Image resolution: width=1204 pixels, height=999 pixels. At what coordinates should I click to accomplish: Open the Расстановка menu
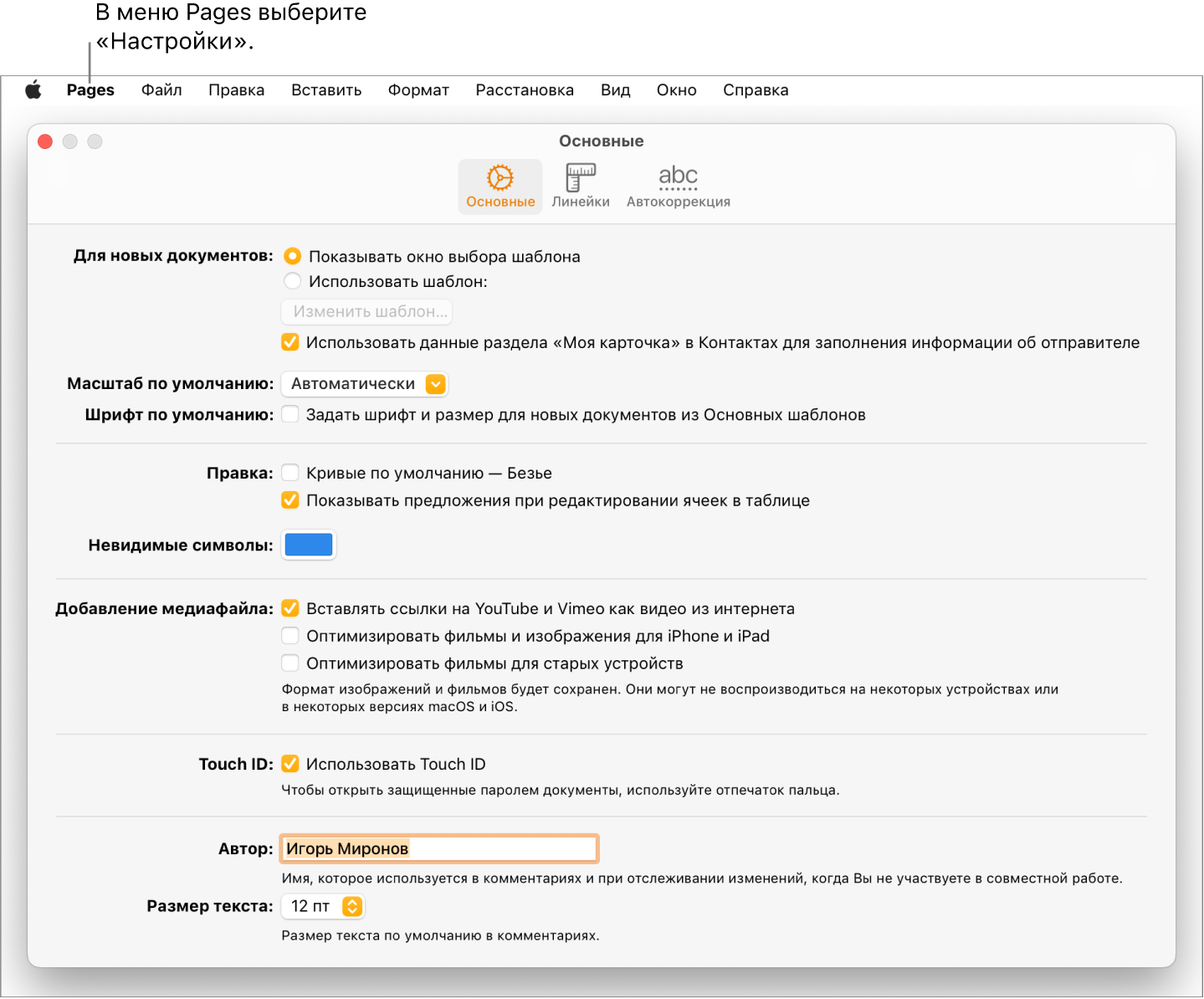click(525, 90)
